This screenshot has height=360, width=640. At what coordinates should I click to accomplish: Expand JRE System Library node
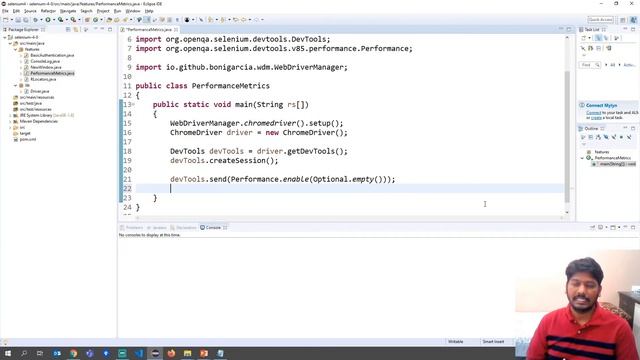[11, 116]
